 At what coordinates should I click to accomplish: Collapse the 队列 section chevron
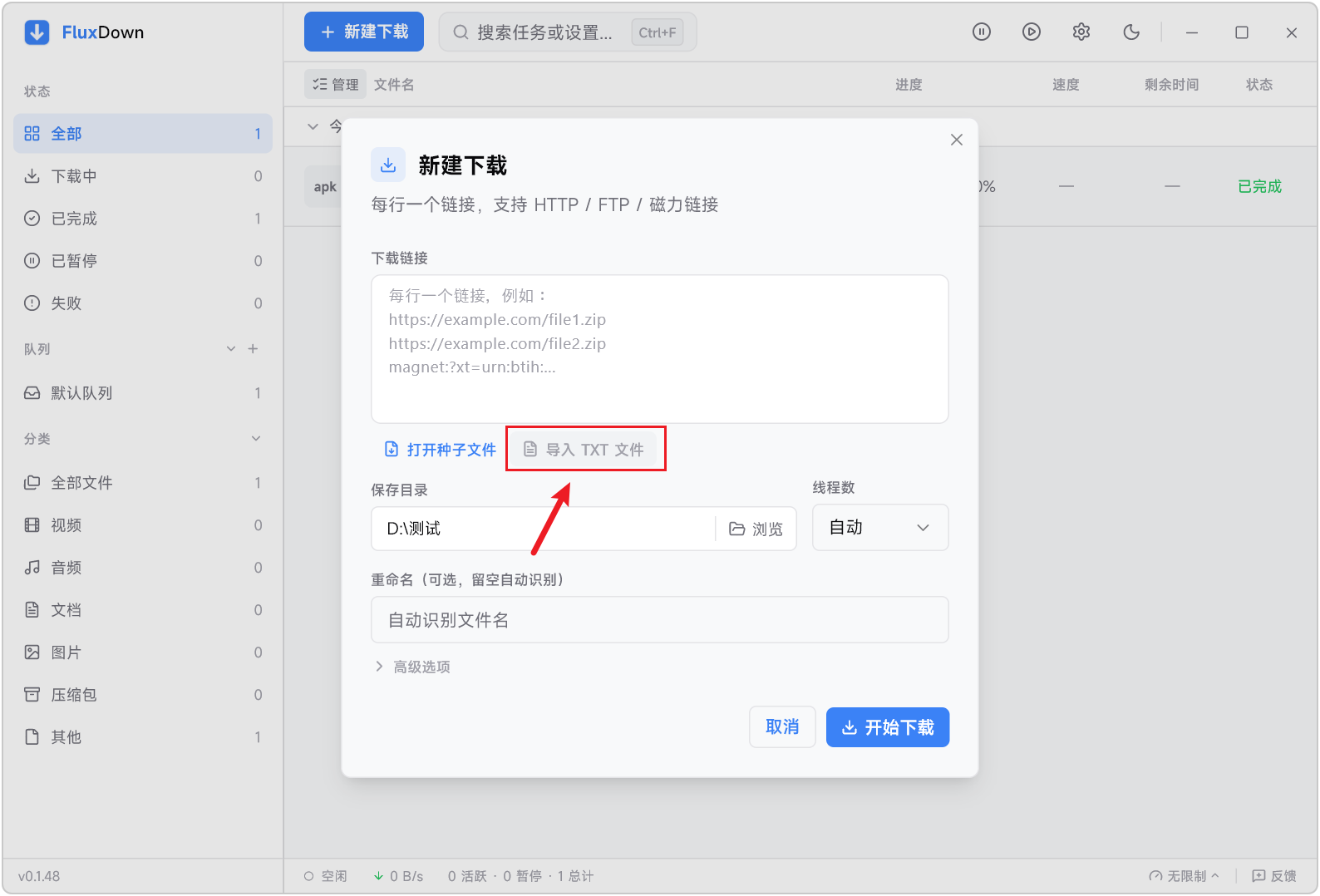(x=231, y=349)
